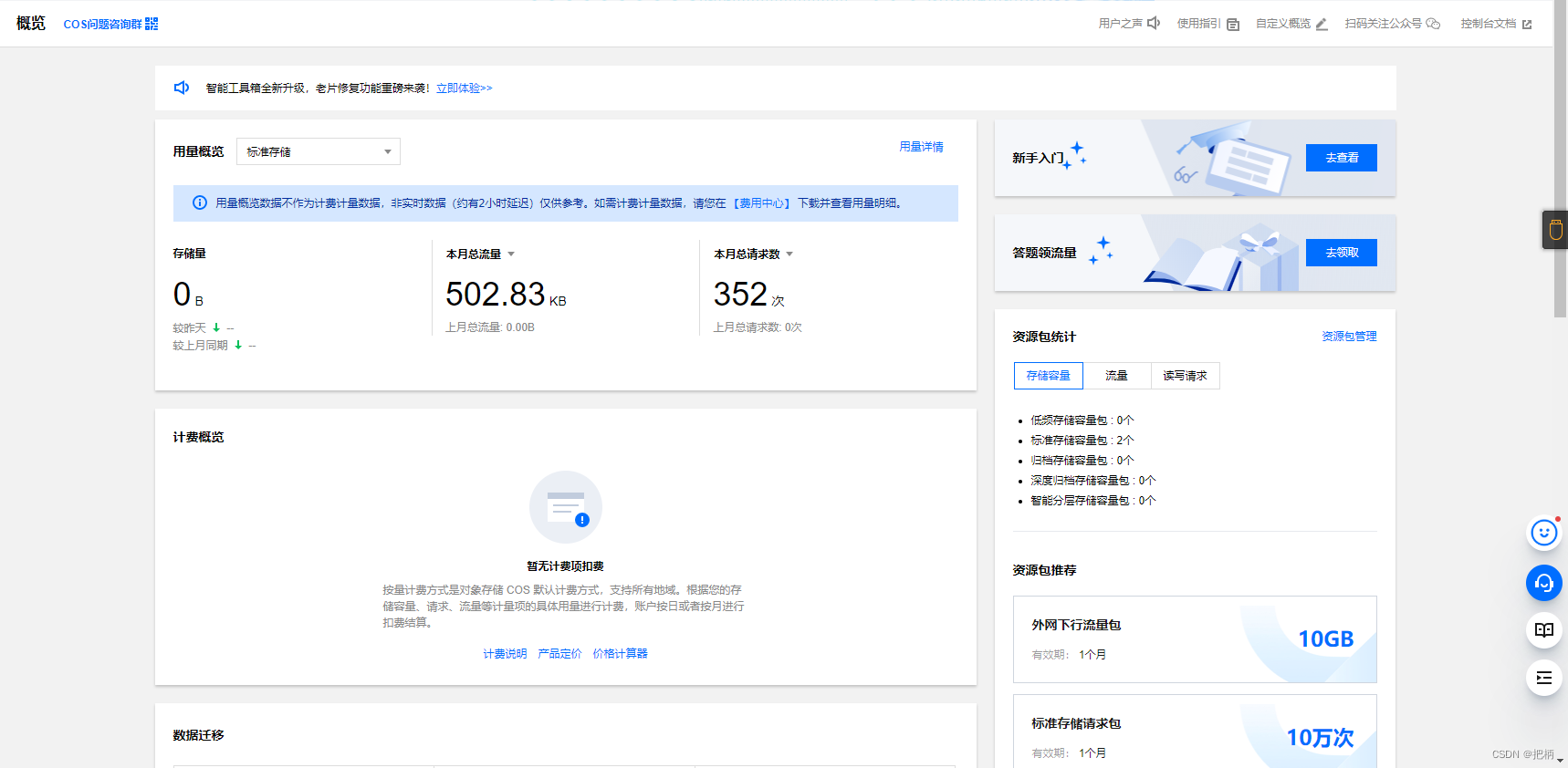This screenshot has height=768, width=1568.
Task: Click the 去领取 button
Action: click(x=1342, y=253)
